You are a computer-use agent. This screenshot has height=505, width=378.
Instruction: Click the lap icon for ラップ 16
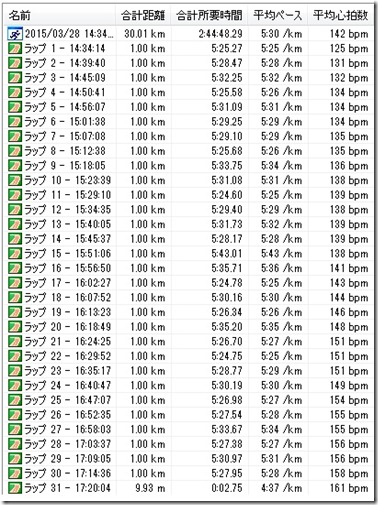tap(15, 269)
